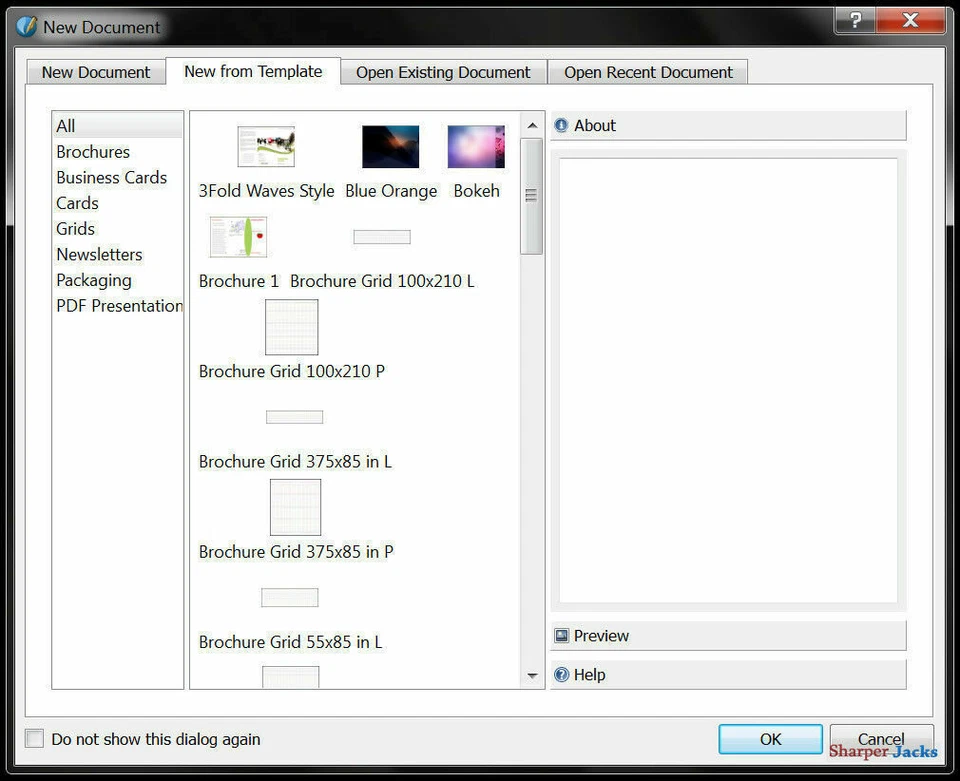Click the Help question-mark icon
The height and width of the screenshot is (781, 960).
(x=561, y=675)
